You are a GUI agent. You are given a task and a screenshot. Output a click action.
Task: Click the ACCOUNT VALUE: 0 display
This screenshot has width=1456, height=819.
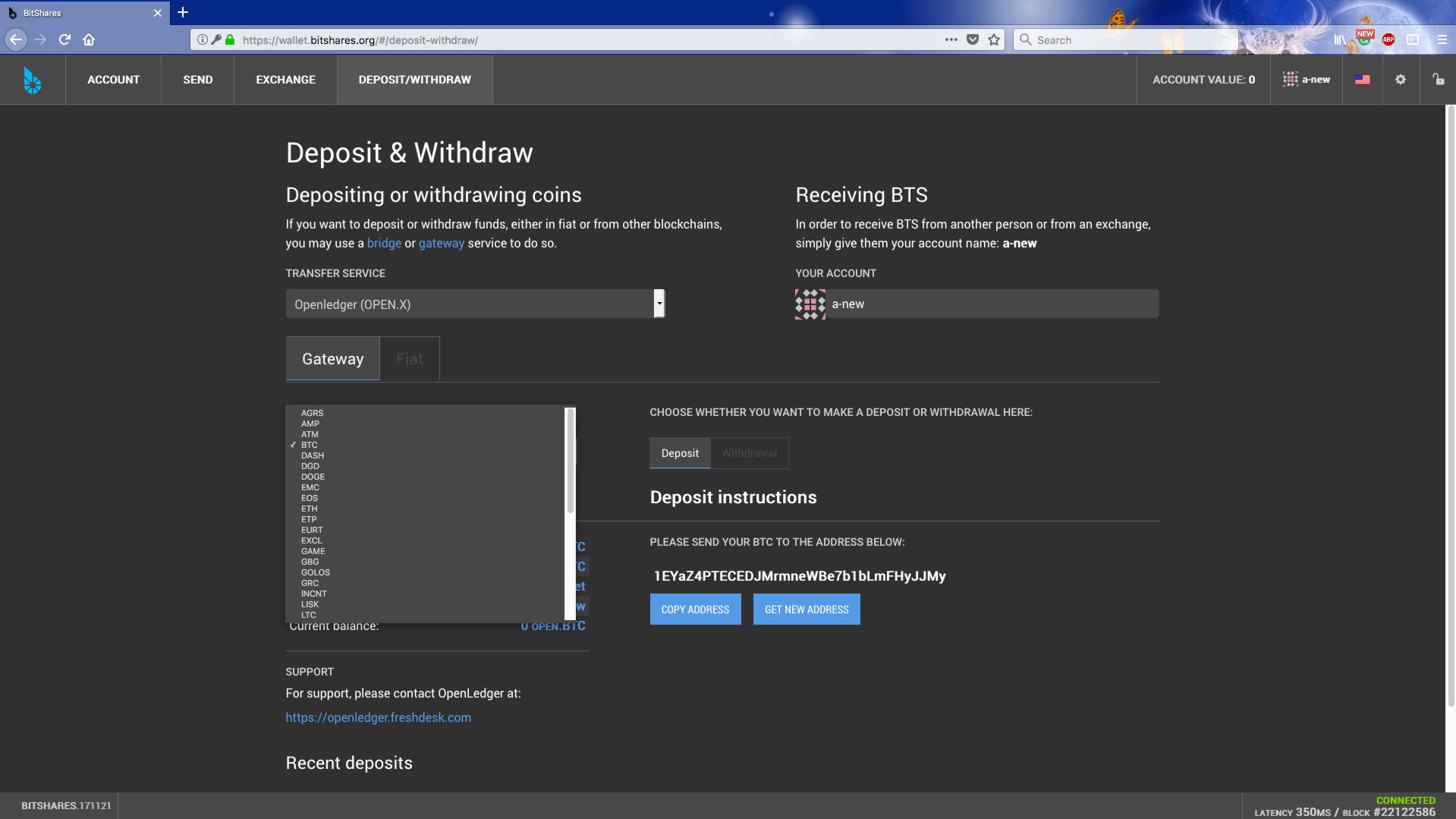[1203, 80]
